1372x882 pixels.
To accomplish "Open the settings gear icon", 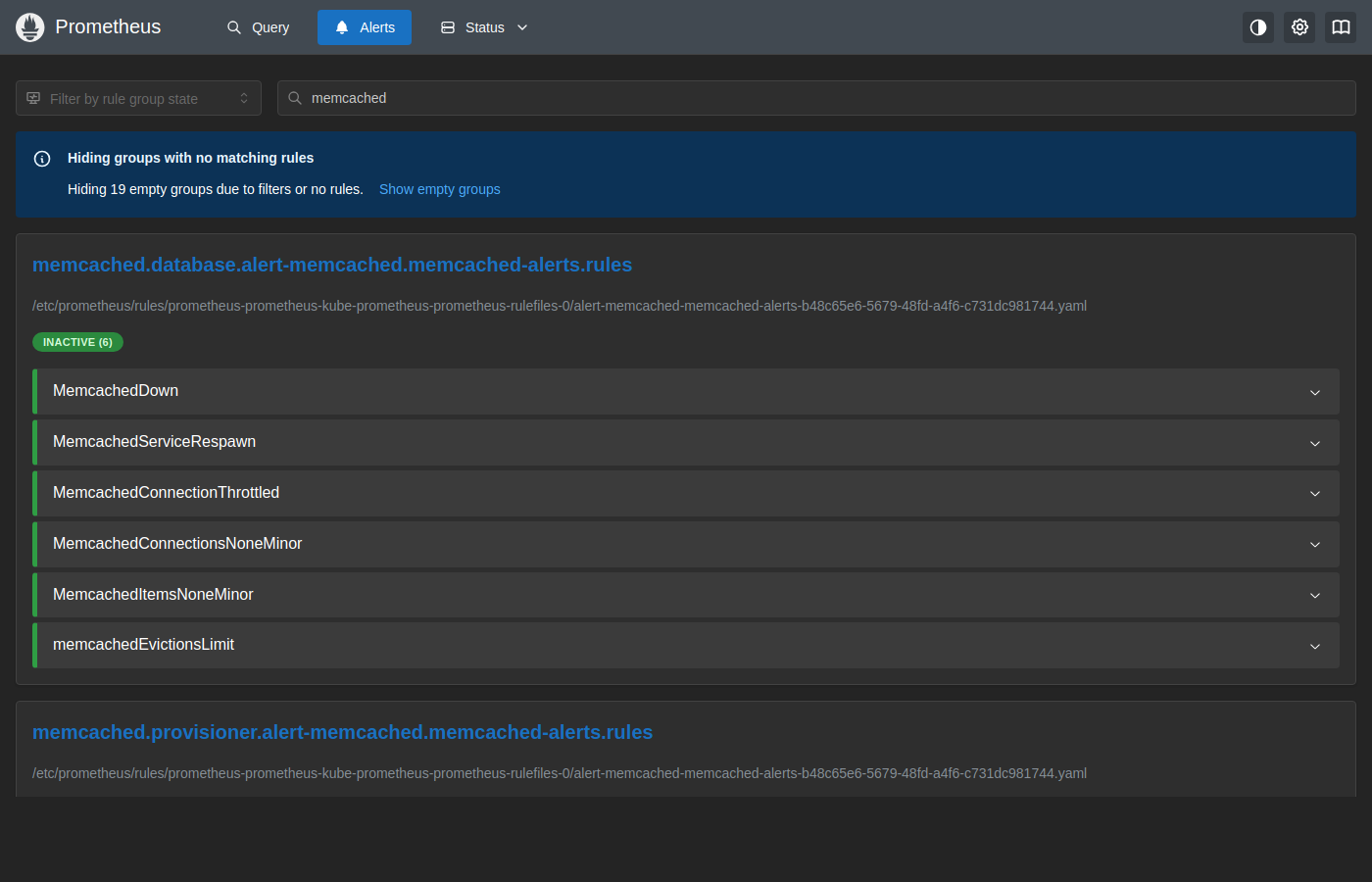I will coord(1299,27).
